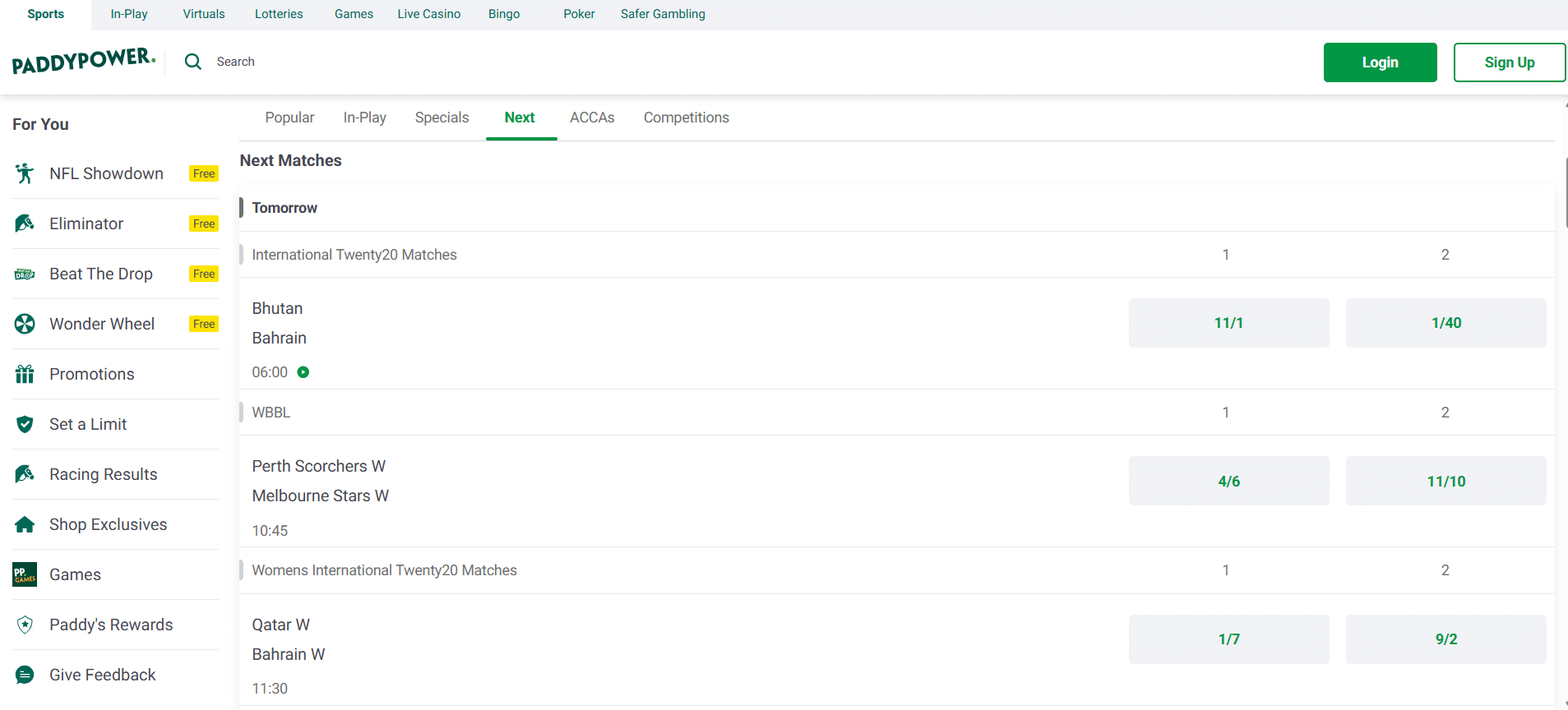Image resolution: width=1568 pixels, height=710 pixels.
Task: Back Bahrain W at 9/2
Action: pos(1445,639)
